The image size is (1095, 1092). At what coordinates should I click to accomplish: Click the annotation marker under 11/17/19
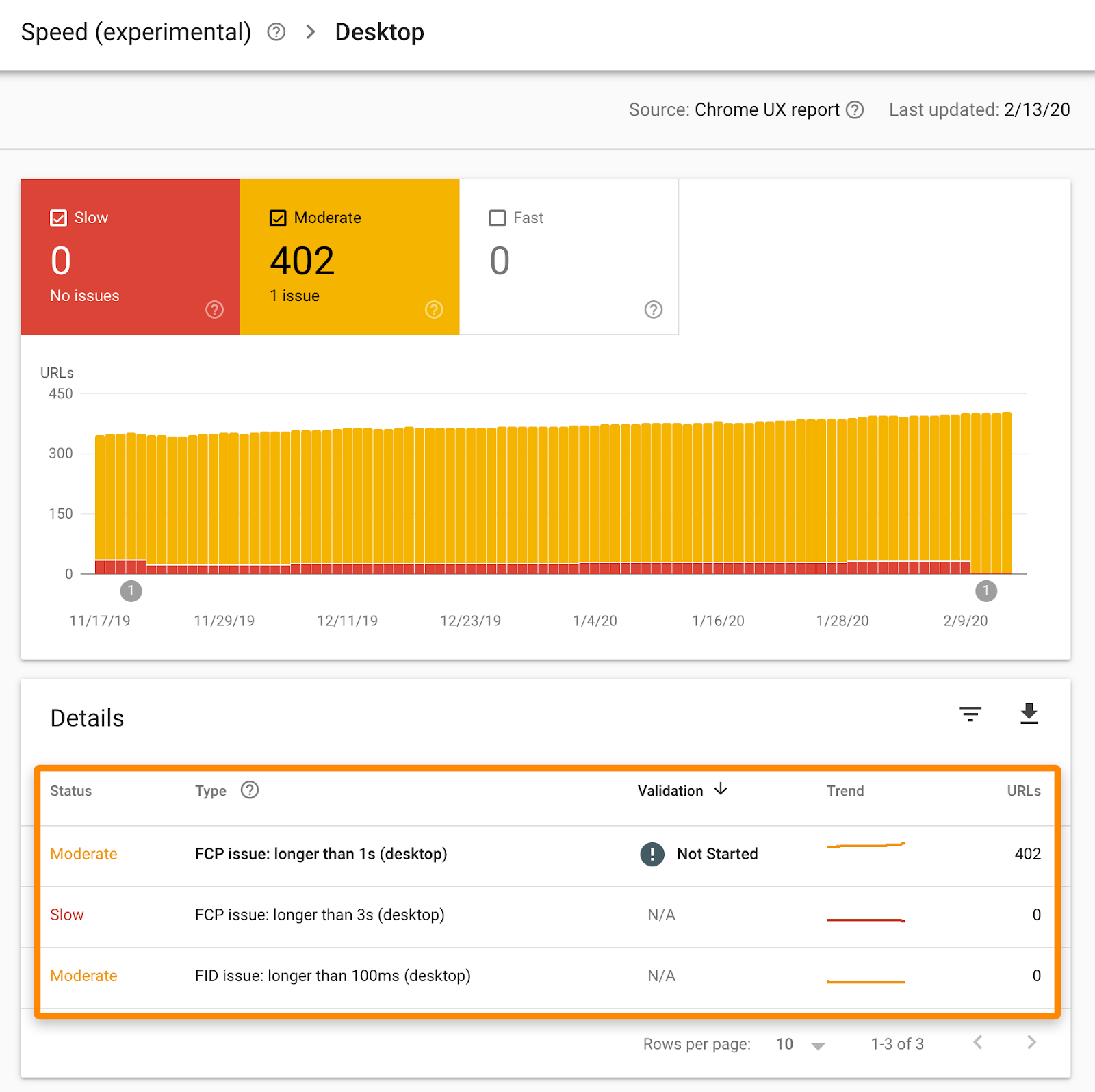tap(131, 590)
